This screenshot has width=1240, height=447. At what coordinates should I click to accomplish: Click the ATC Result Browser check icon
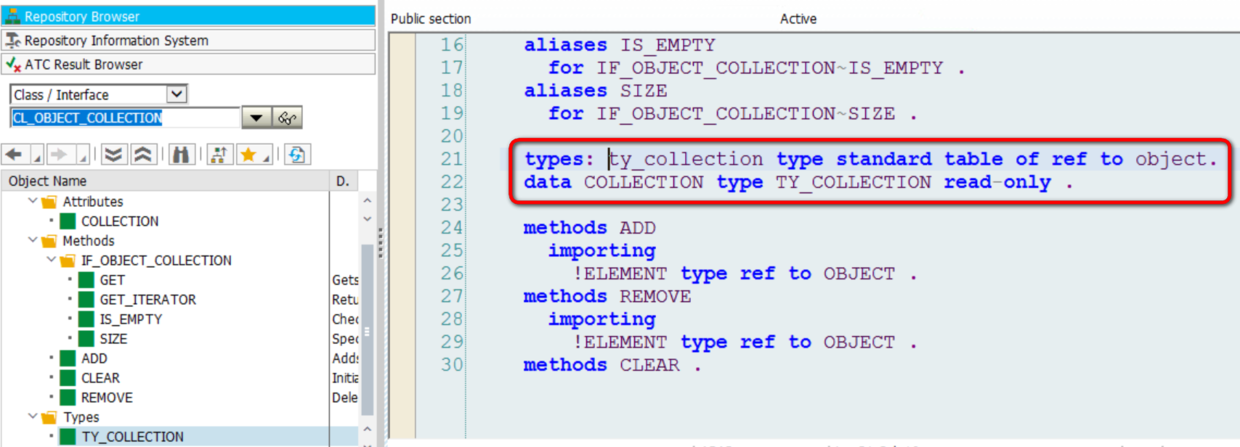13,64
